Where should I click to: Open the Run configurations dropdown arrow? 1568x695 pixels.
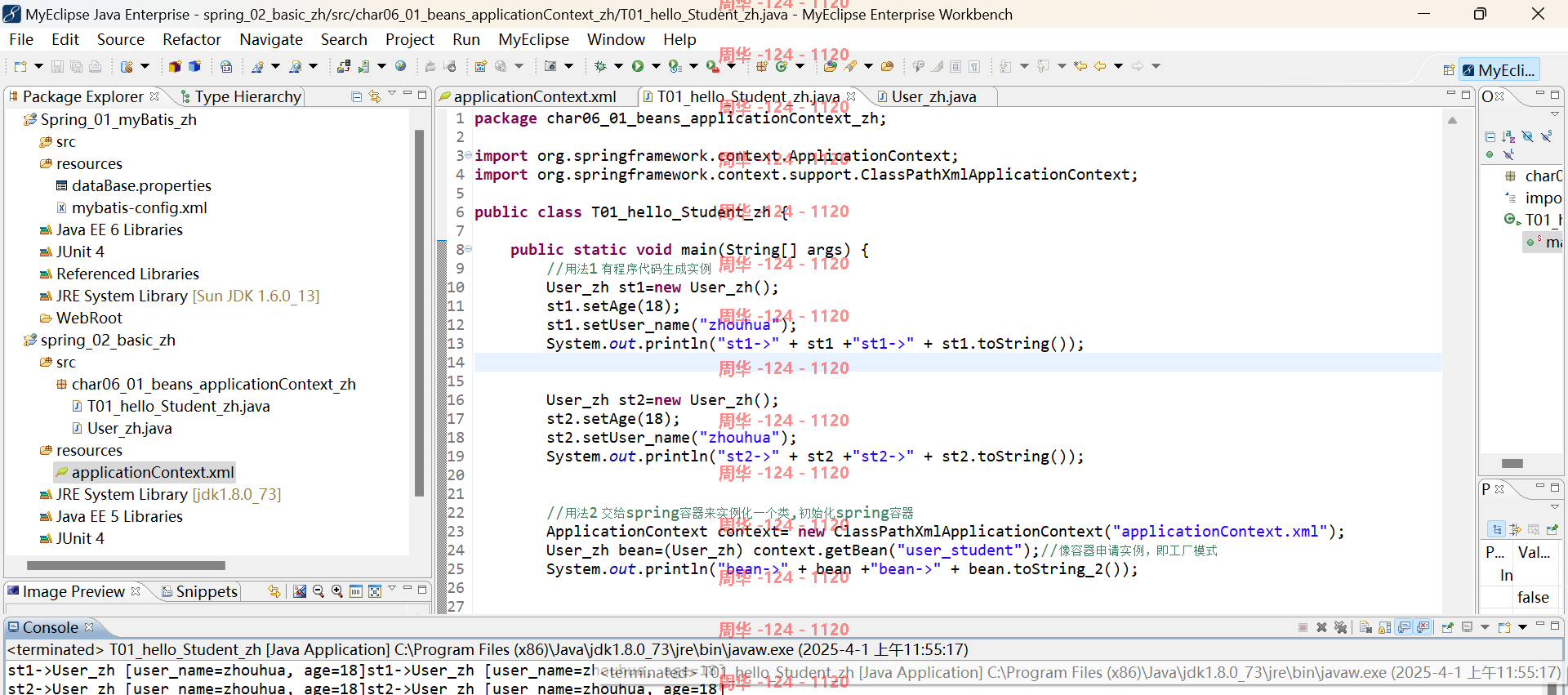(656, 66)
